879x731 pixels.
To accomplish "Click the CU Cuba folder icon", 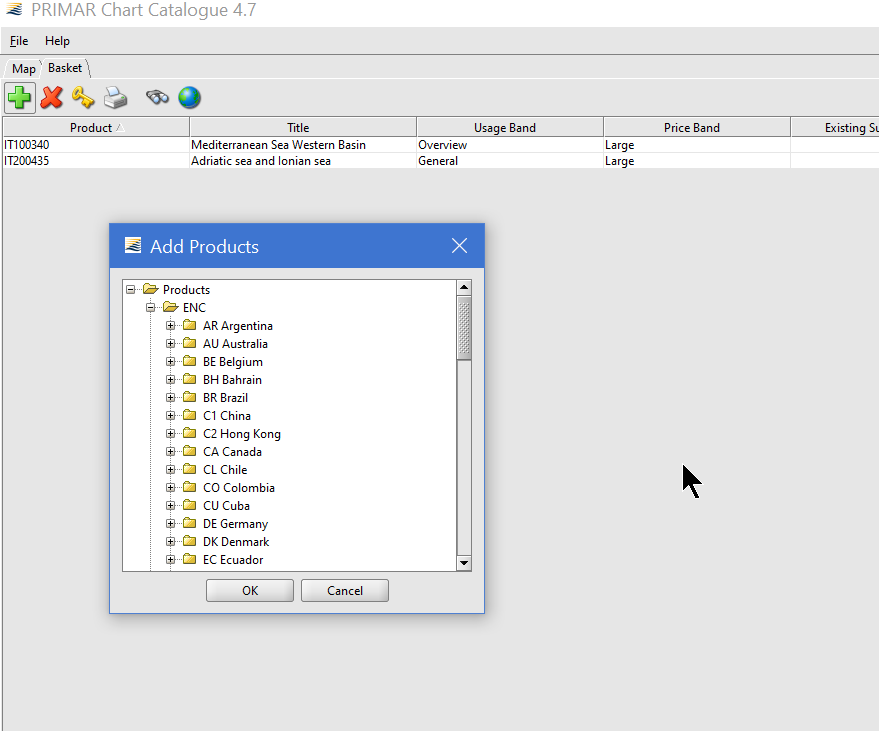I will coord(189,505).
